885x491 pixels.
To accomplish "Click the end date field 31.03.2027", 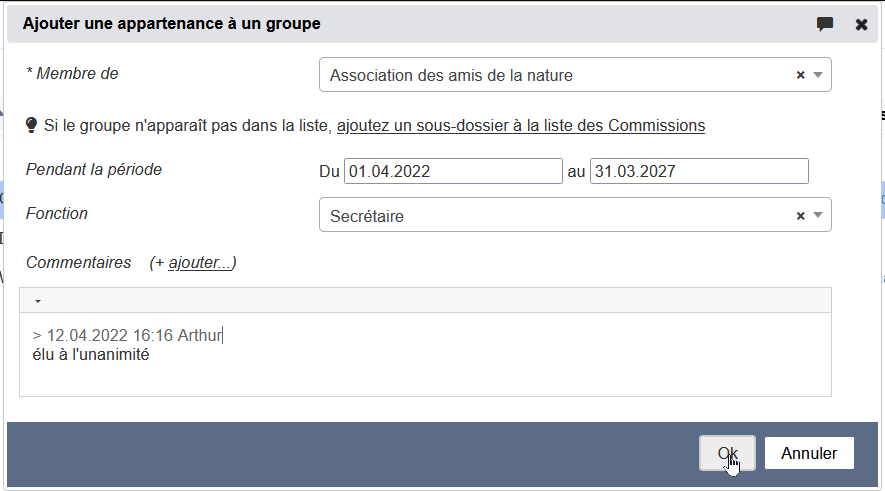I will pos(698,171).
